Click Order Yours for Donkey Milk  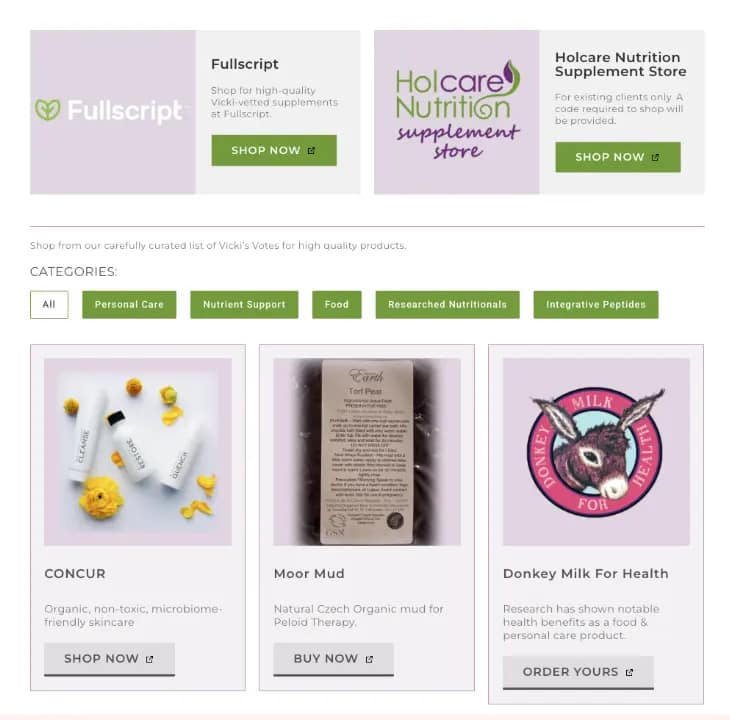tap(578, 672)
